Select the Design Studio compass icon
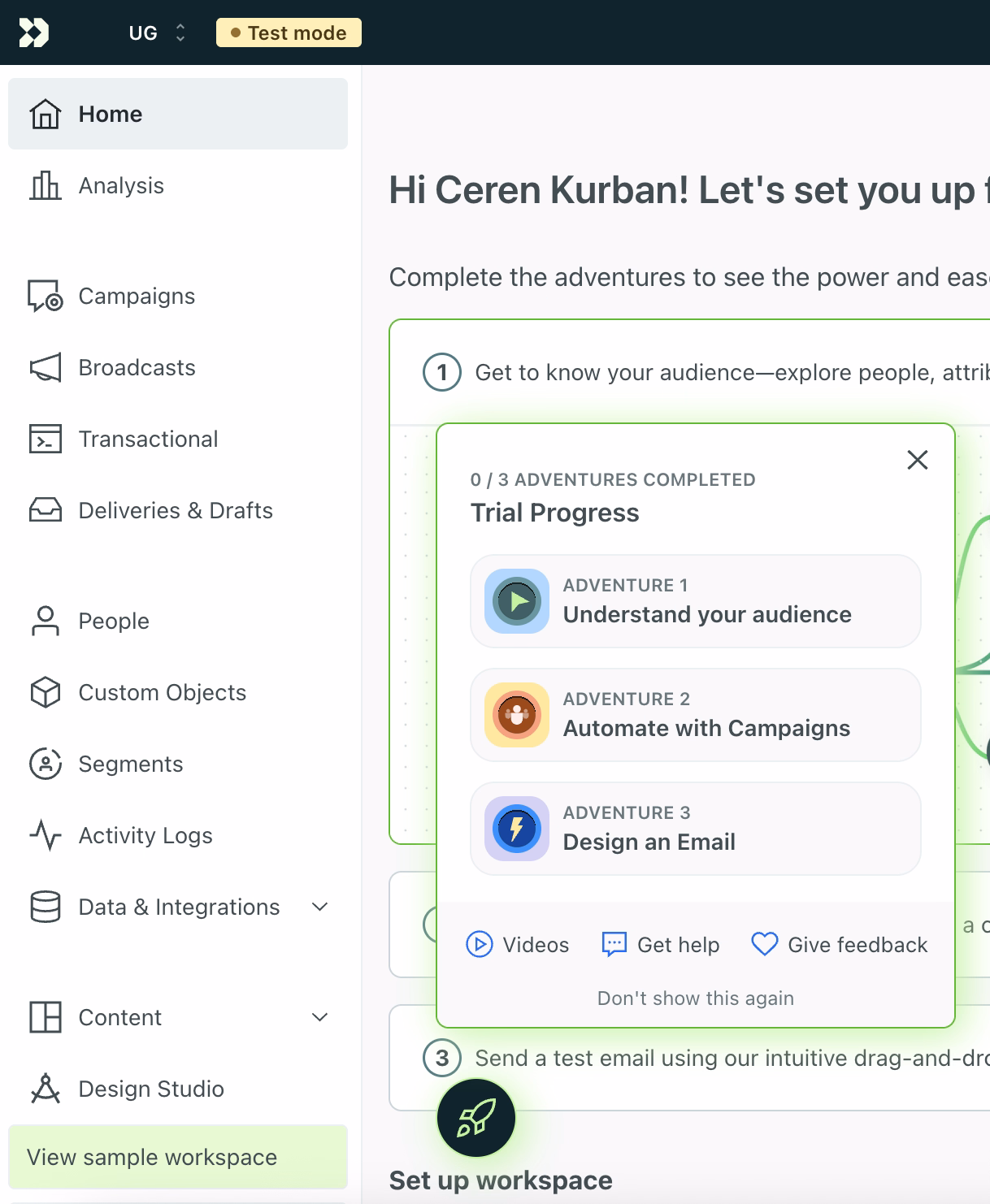 pyautogui.click(x=46, y=1089)
